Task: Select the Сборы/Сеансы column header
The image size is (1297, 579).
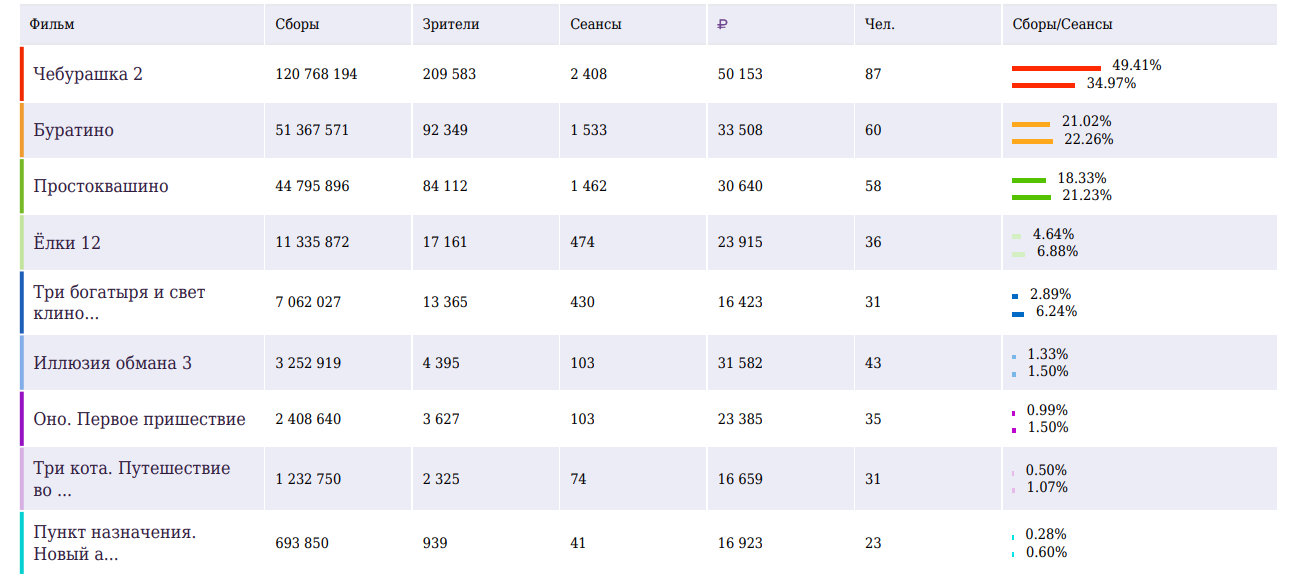Action: click(x=1062, y=25)
